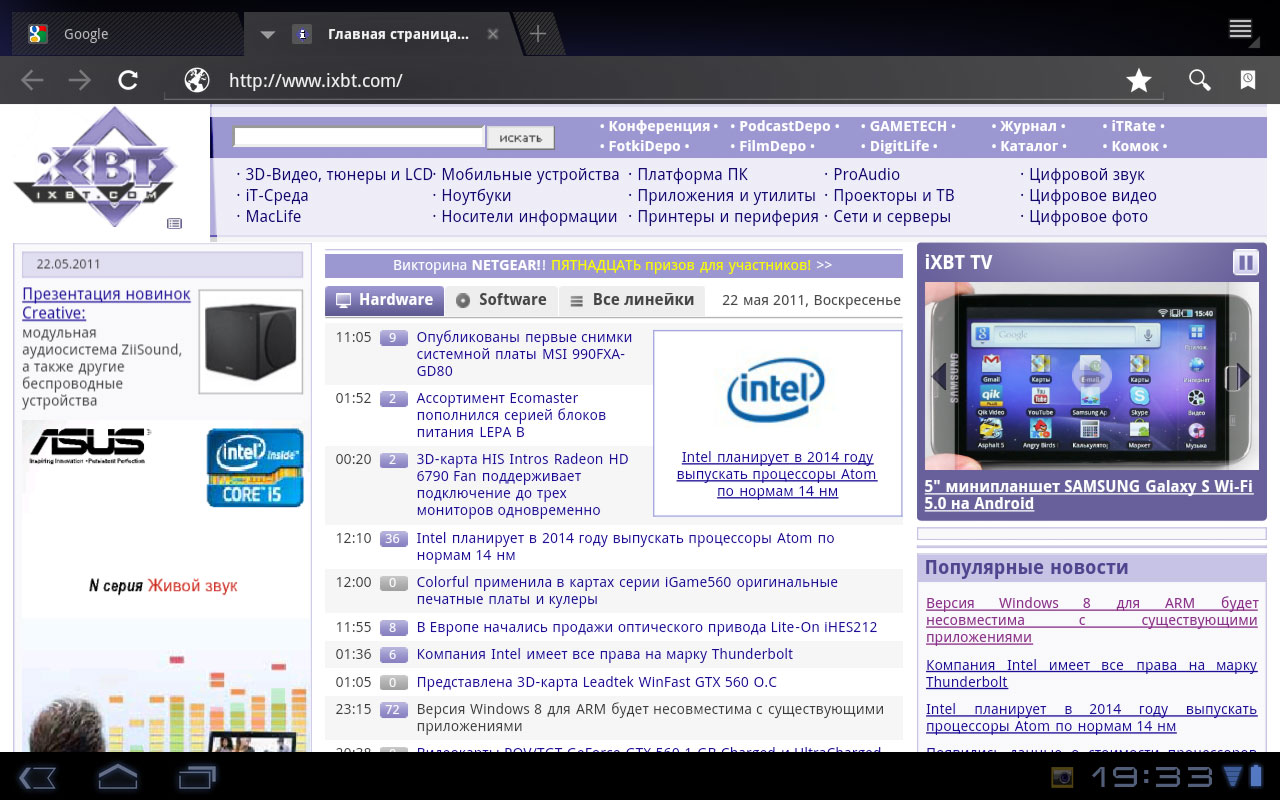Viewport: 1280px width, 800px height.
Task: Pause the iXBT TV slideshow
Action: coord(1245,262)
